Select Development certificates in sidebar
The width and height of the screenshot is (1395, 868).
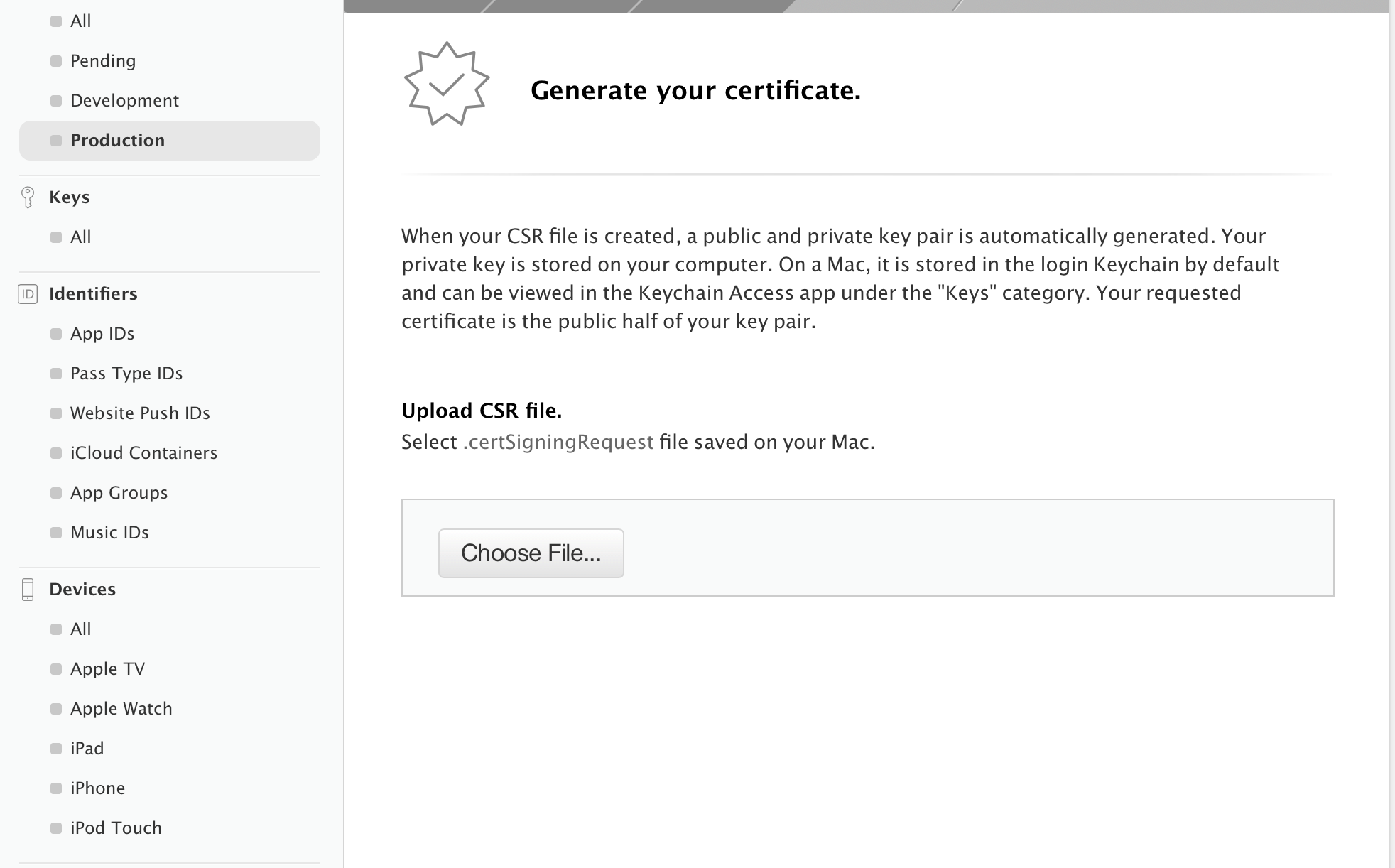(124, 101)
